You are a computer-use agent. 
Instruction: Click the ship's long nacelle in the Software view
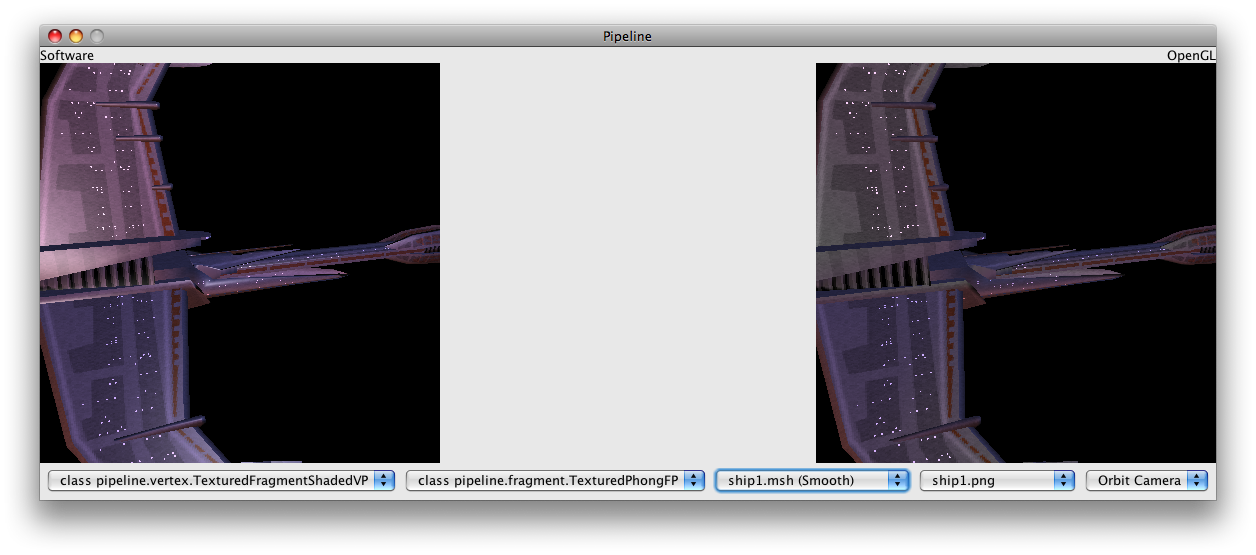click(x=330, y=256)
